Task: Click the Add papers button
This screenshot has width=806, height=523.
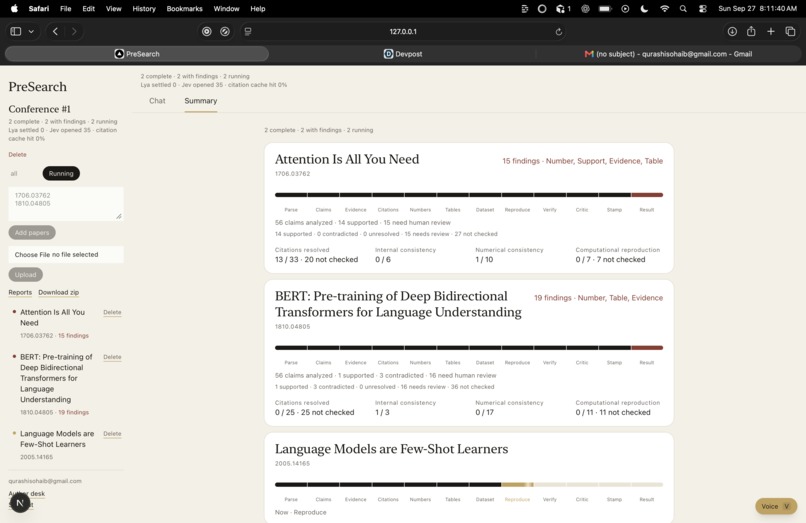Action: [x=32, y=232]
